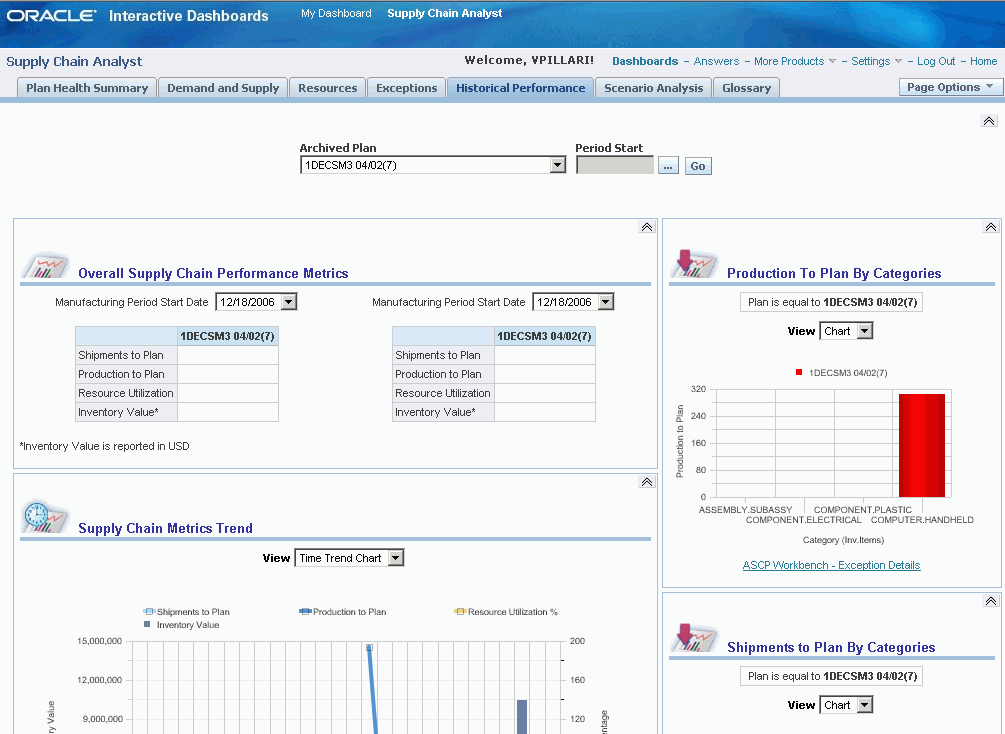Switch to the Plan Health Summary tab
This screenshot has height=734, width=1005.
(x=87, y=88)
